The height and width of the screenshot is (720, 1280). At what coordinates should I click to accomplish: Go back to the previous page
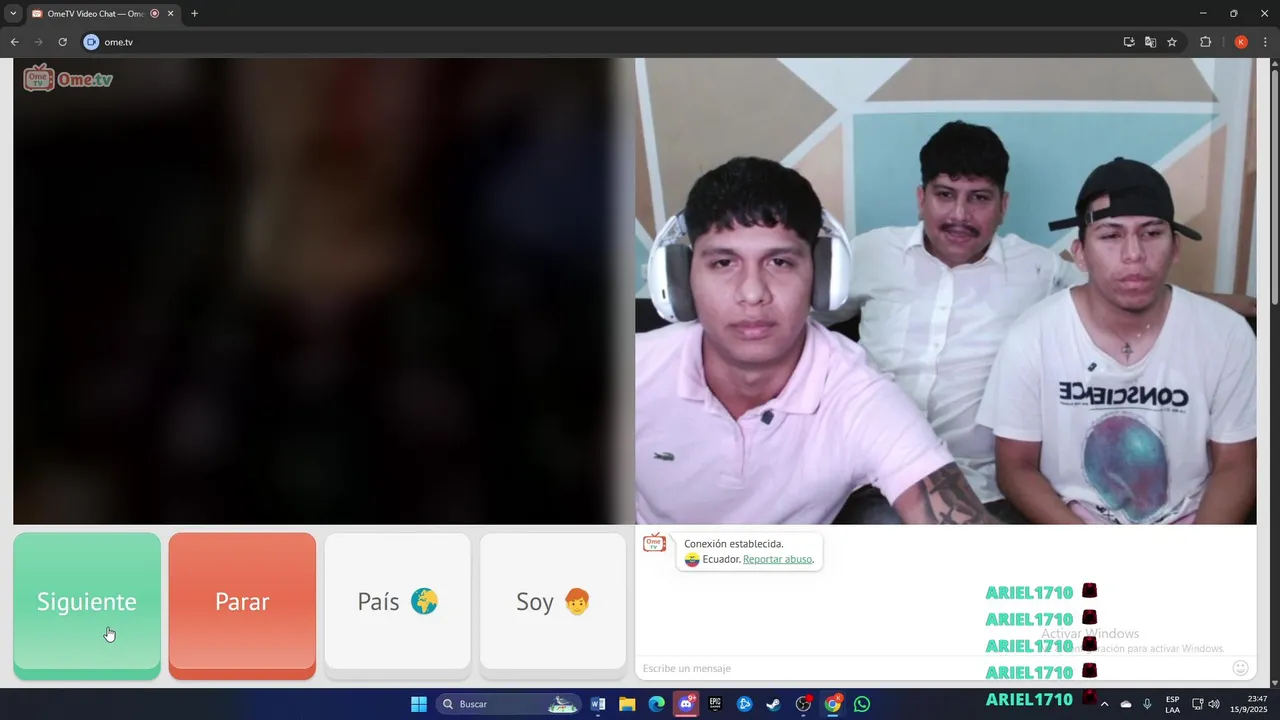pos(14,42)
